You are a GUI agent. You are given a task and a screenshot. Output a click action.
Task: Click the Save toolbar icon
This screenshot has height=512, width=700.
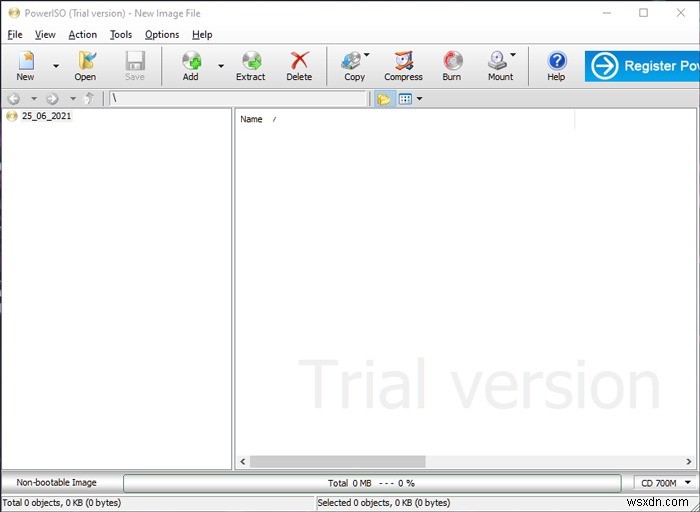click(134, 66)
